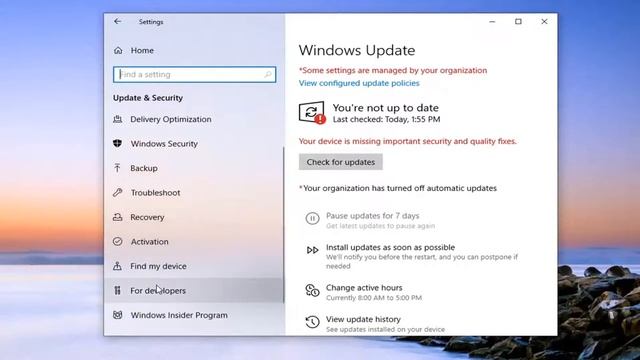Click the Troubleshoot wrench icon

point(118,192)
